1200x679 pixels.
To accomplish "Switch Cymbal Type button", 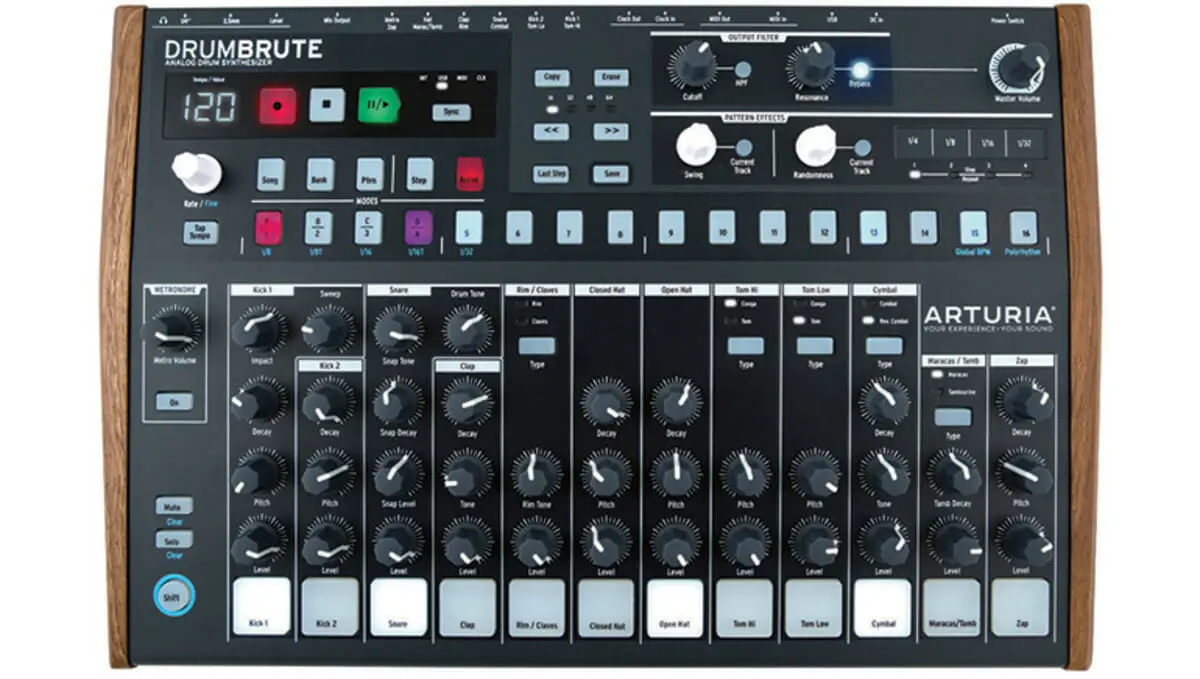I will tap(884, 346).
